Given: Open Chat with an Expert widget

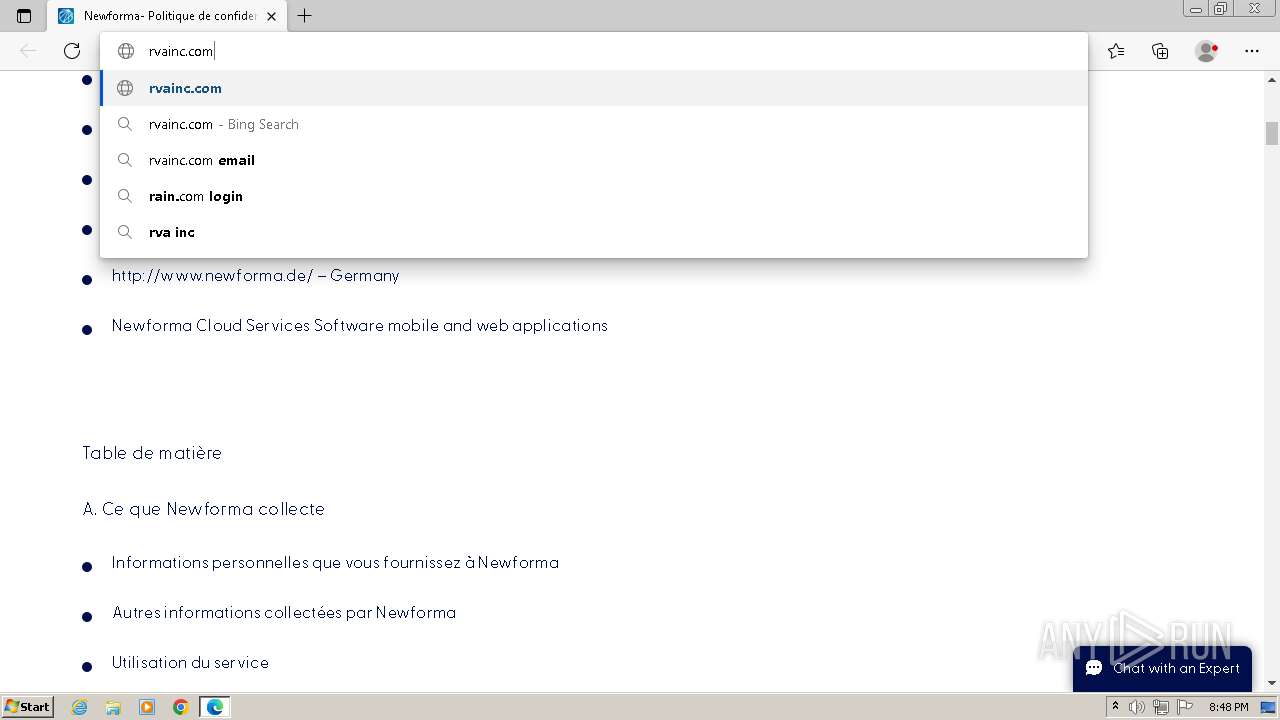Looking at the screenshot, I should pos(1162,668).
